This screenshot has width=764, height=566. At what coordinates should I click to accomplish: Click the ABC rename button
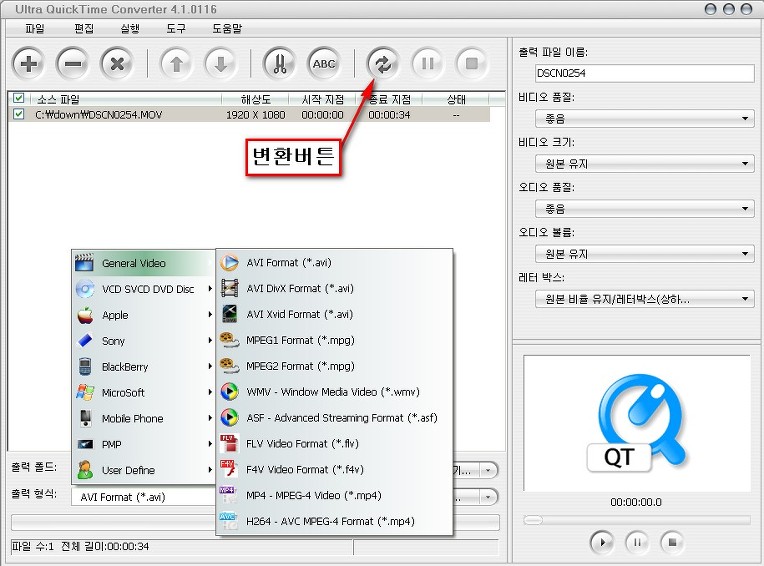pos(324,63)
